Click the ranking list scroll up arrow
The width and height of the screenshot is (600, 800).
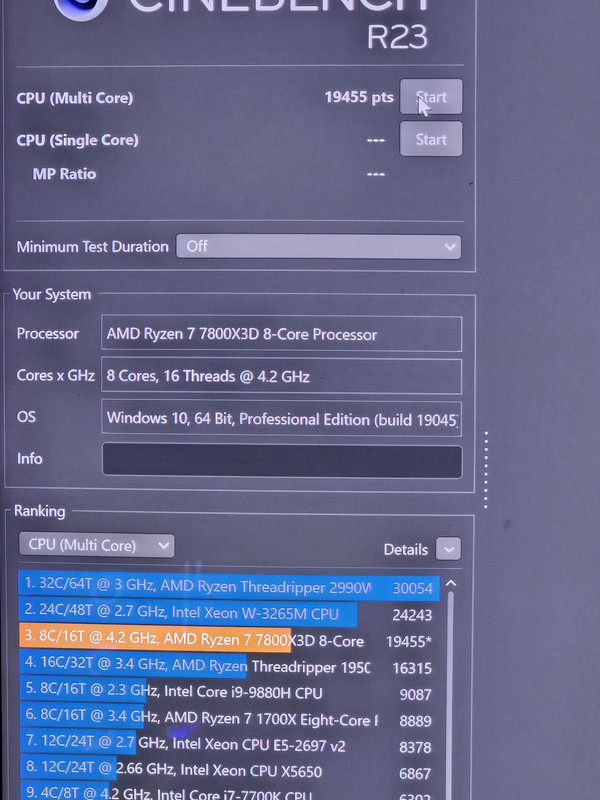pyautogui.click(x=451, y=583)
